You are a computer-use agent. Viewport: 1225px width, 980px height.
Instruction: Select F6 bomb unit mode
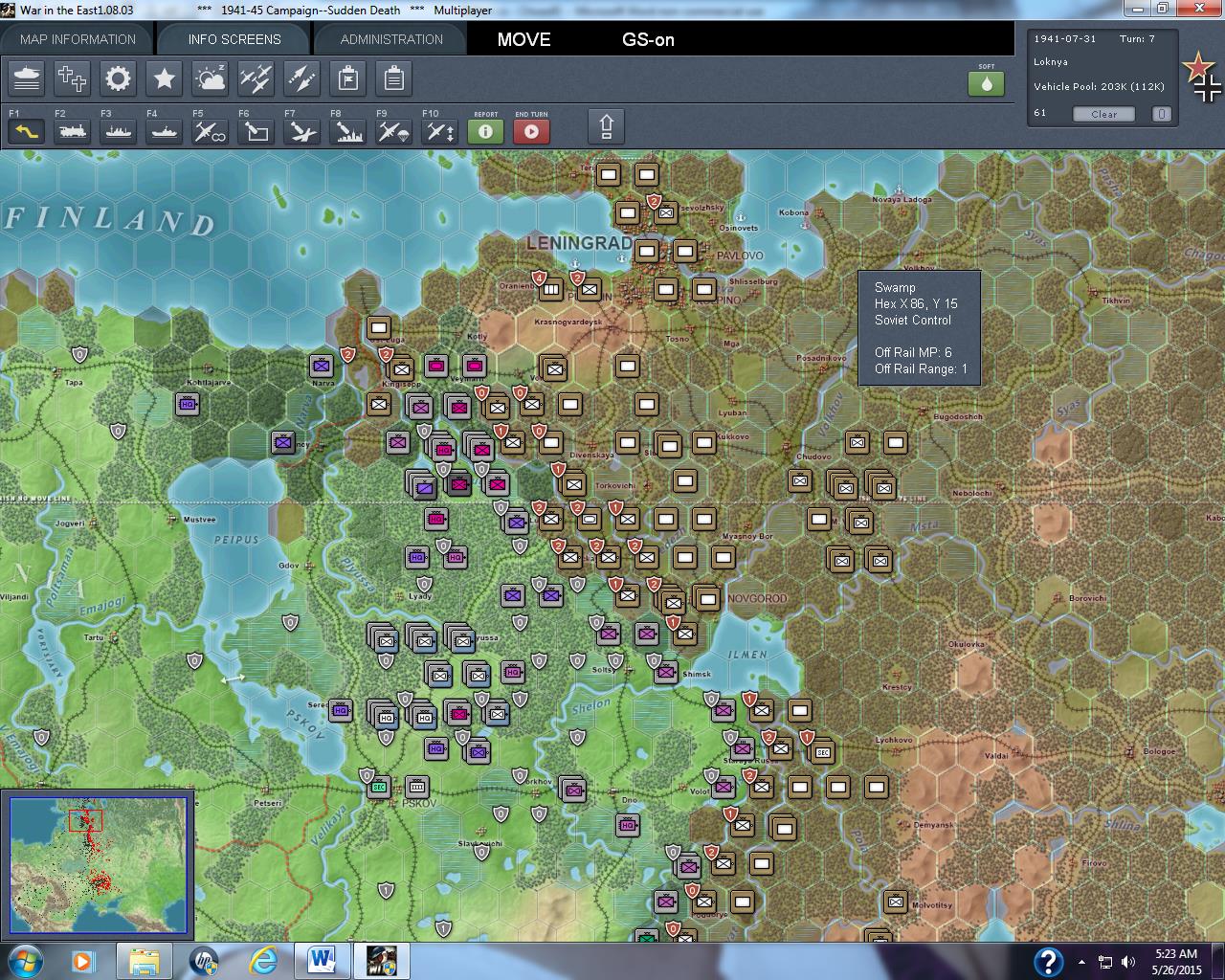[x=256, y=131]
